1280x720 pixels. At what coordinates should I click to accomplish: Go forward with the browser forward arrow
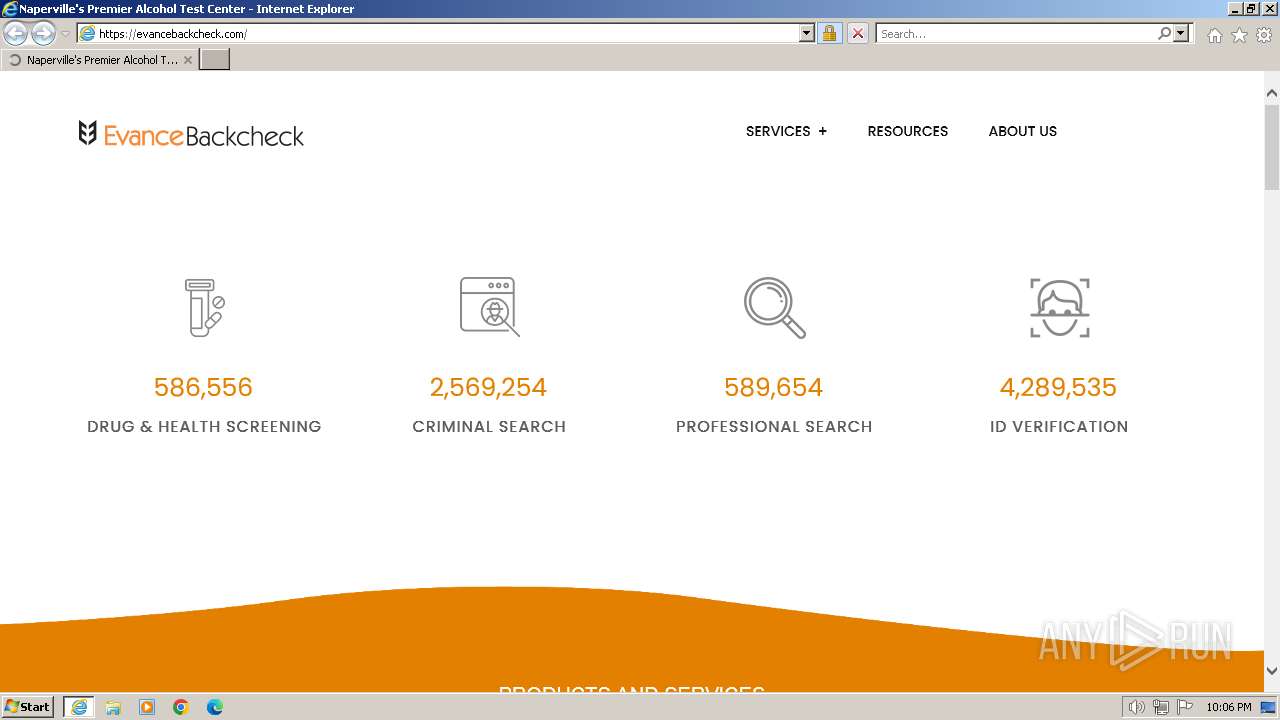click(43, 34)
